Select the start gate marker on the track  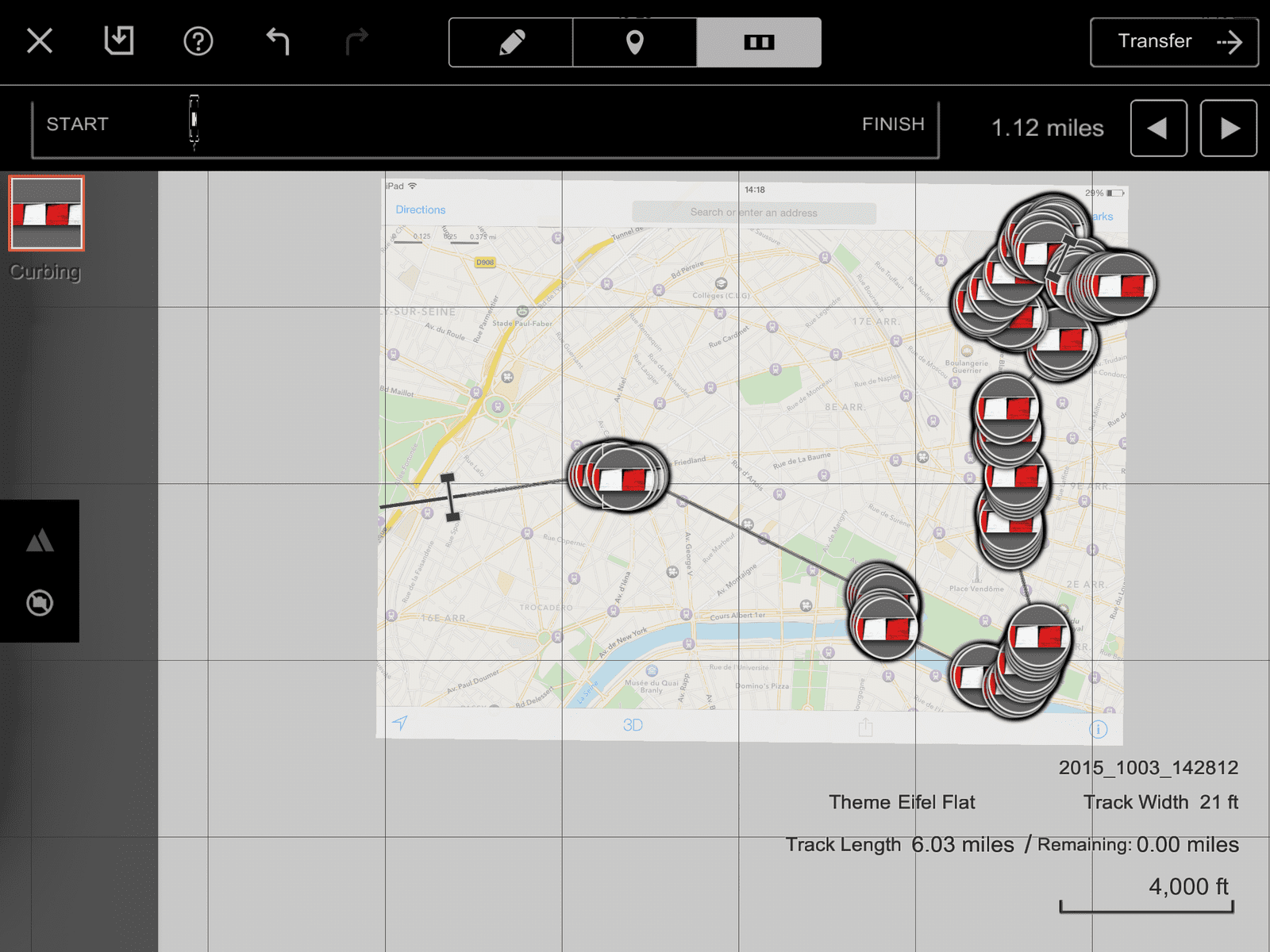pos(449,497)
